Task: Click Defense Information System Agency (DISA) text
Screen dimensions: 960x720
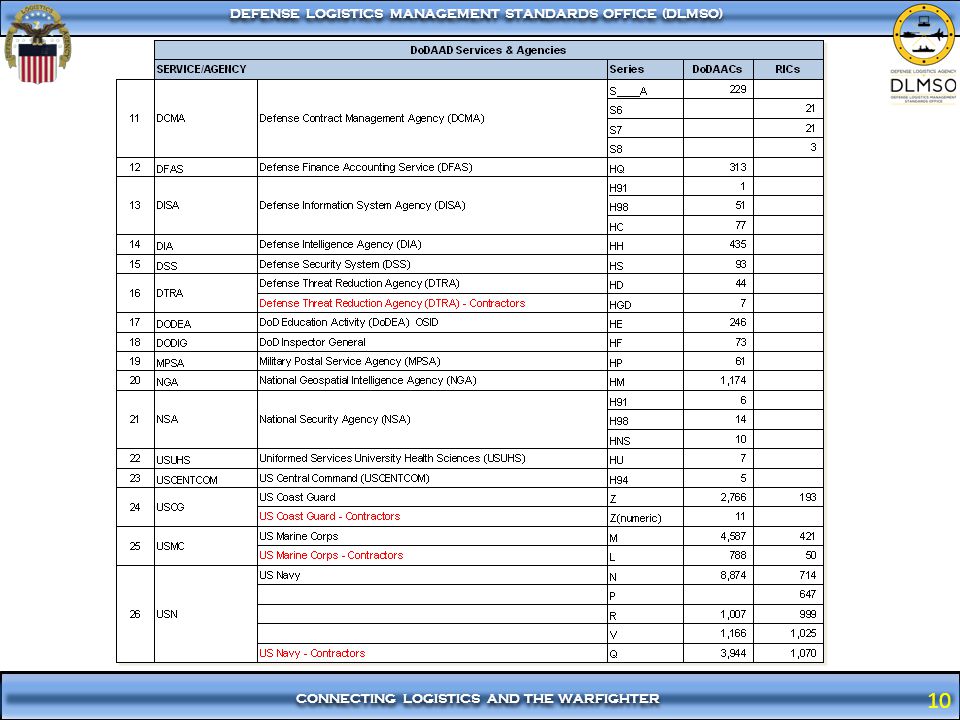Action: (362, 205)
